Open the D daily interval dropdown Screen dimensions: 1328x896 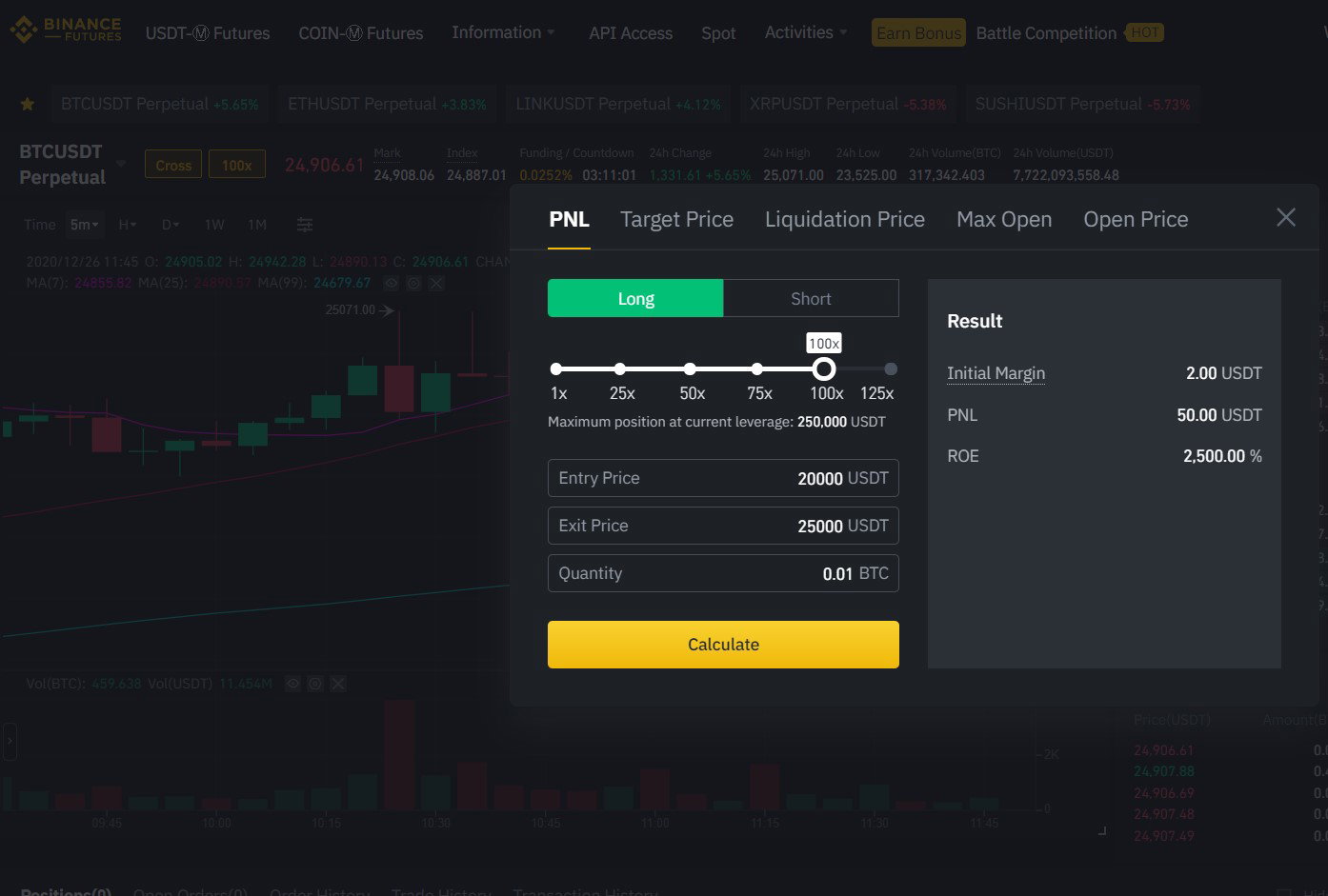(x=171, y=225)
